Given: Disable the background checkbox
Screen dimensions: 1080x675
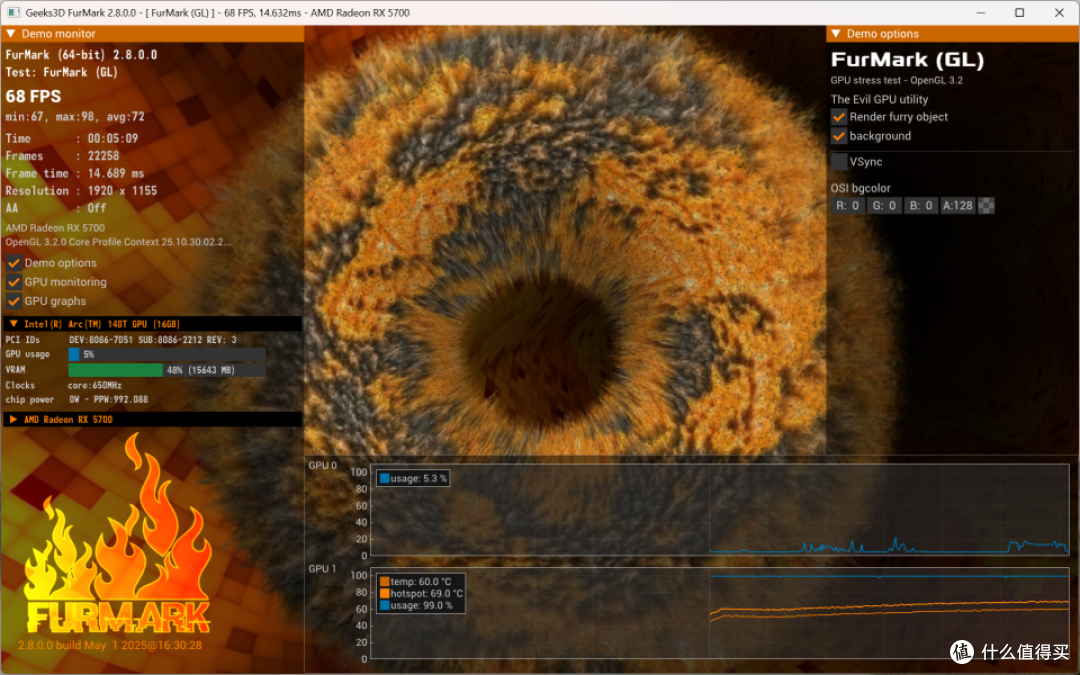Looking at the screenshot, I should (838, 136).
